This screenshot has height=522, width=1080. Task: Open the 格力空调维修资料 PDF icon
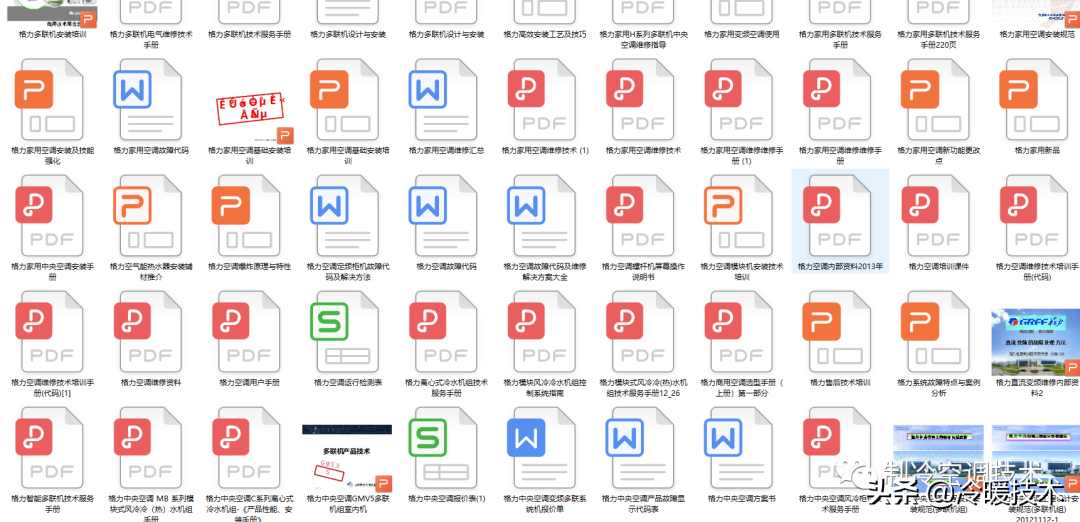click(147, 332)
